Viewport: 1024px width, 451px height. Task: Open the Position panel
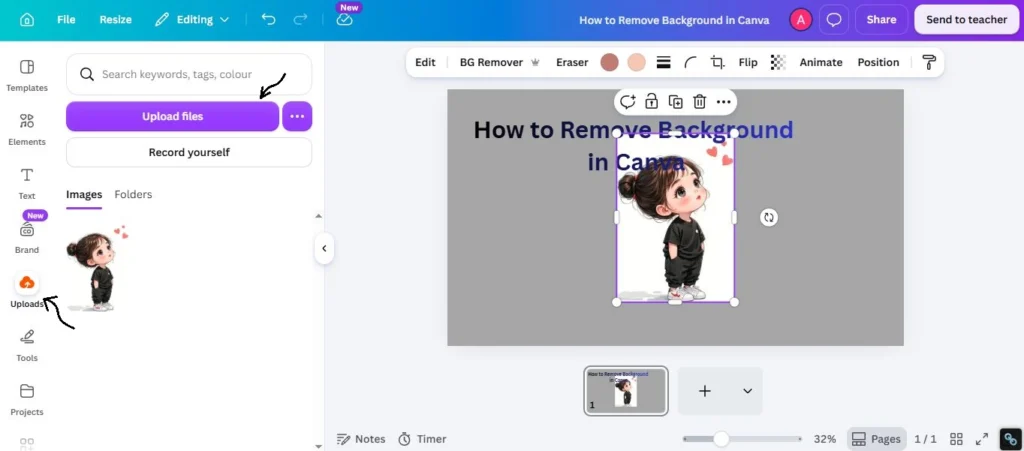click(878, 63)
